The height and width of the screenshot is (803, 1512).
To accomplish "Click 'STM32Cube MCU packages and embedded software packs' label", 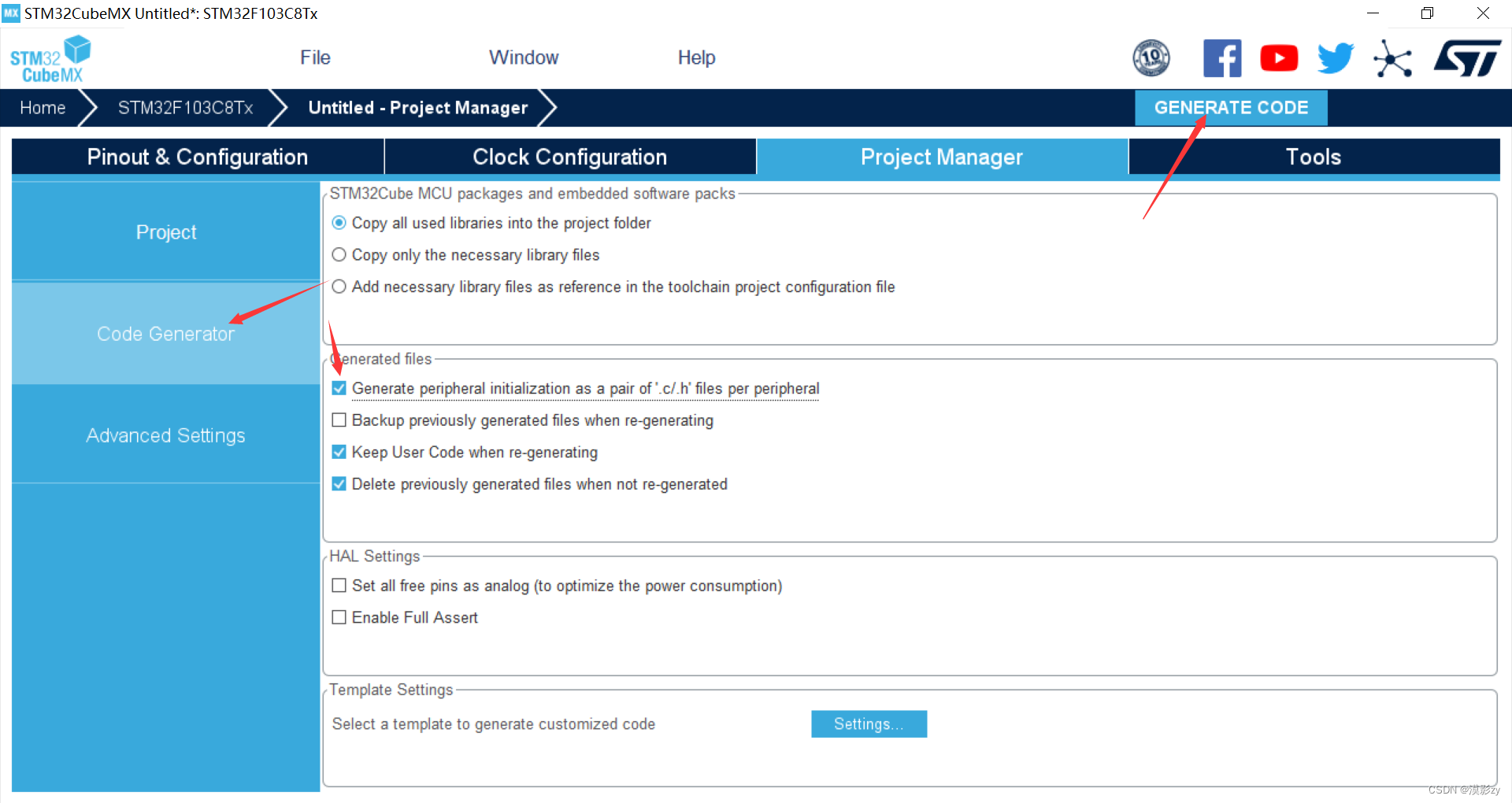I will [x=532, y=194].
